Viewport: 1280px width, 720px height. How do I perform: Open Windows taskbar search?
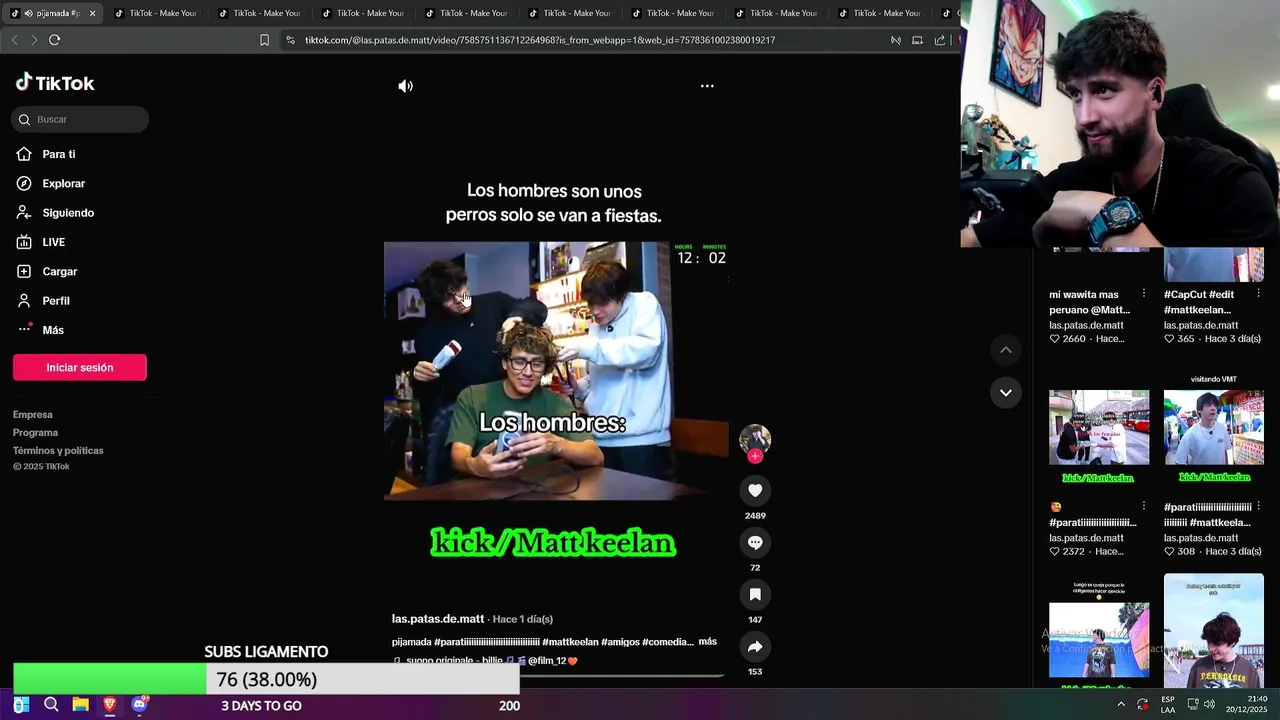click(51, 705)
